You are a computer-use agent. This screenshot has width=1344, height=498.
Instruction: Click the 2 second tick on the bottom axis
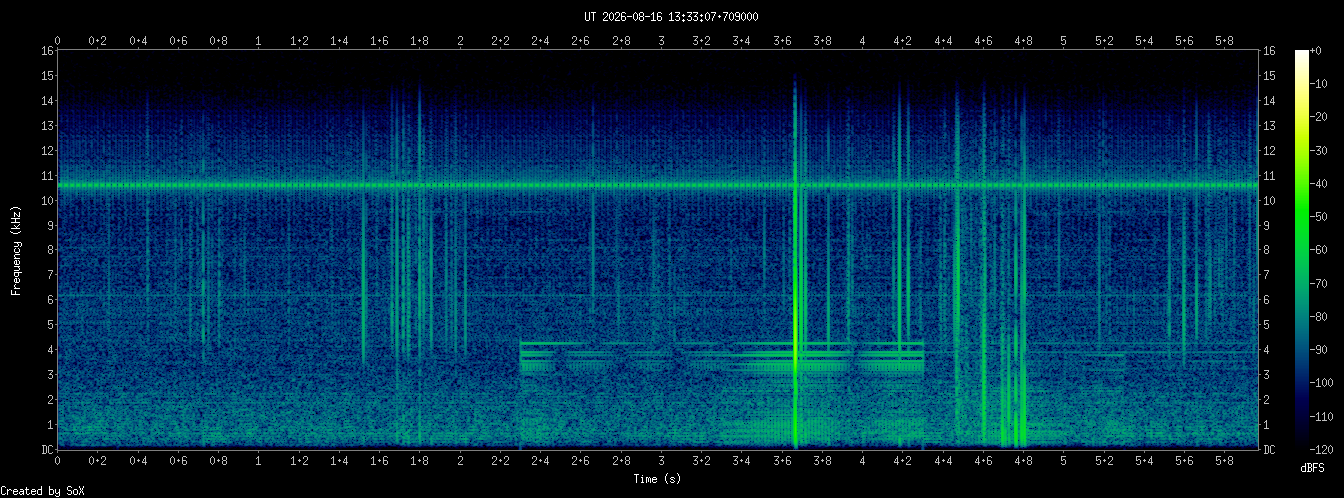click(x=460, y=462)
